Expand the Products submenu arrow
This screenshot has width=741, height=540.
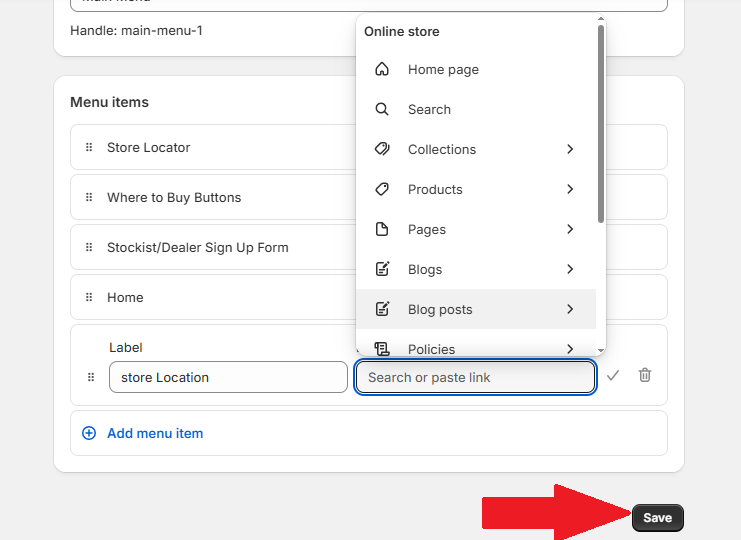570,189
